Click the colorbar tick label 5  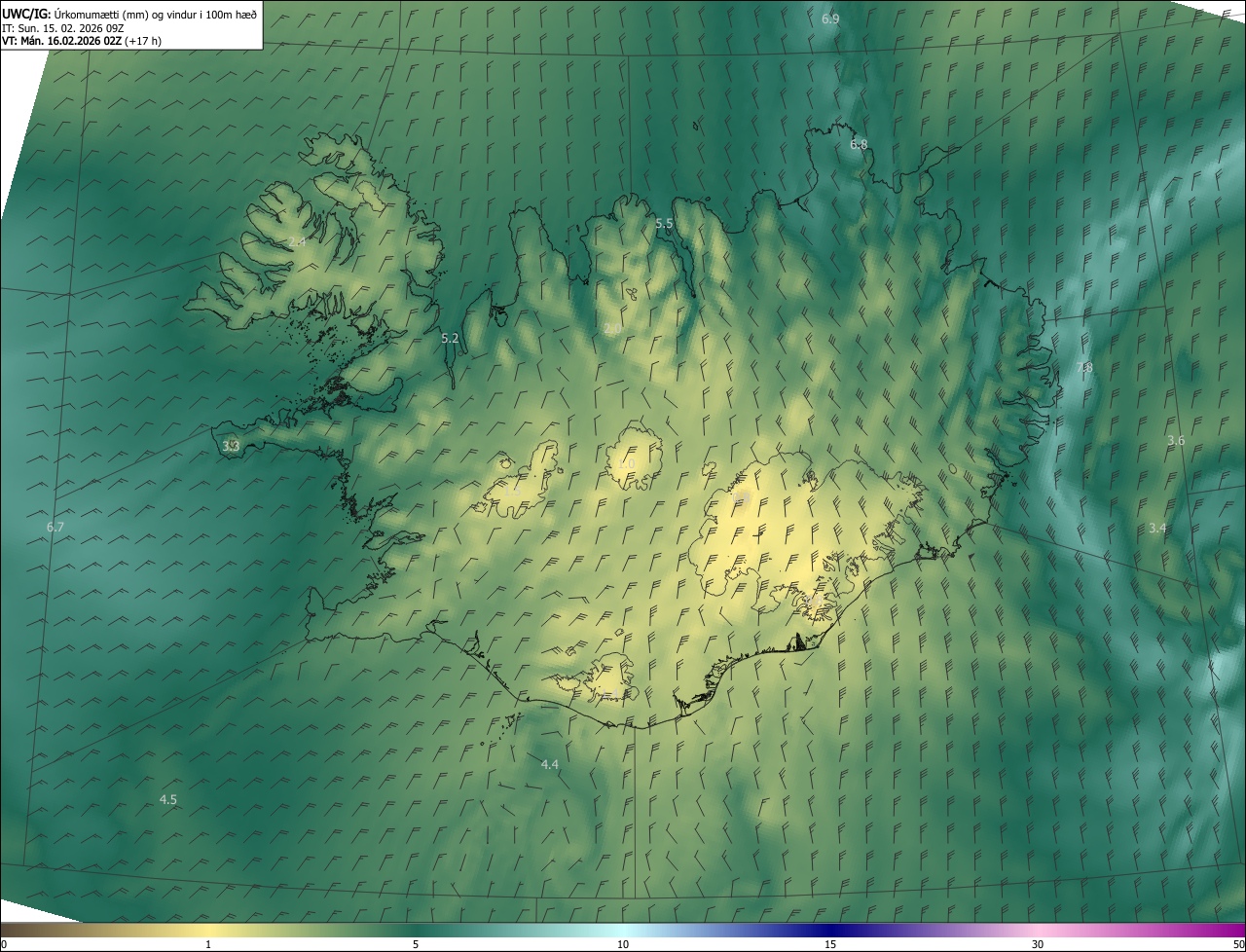coord(416,944)
